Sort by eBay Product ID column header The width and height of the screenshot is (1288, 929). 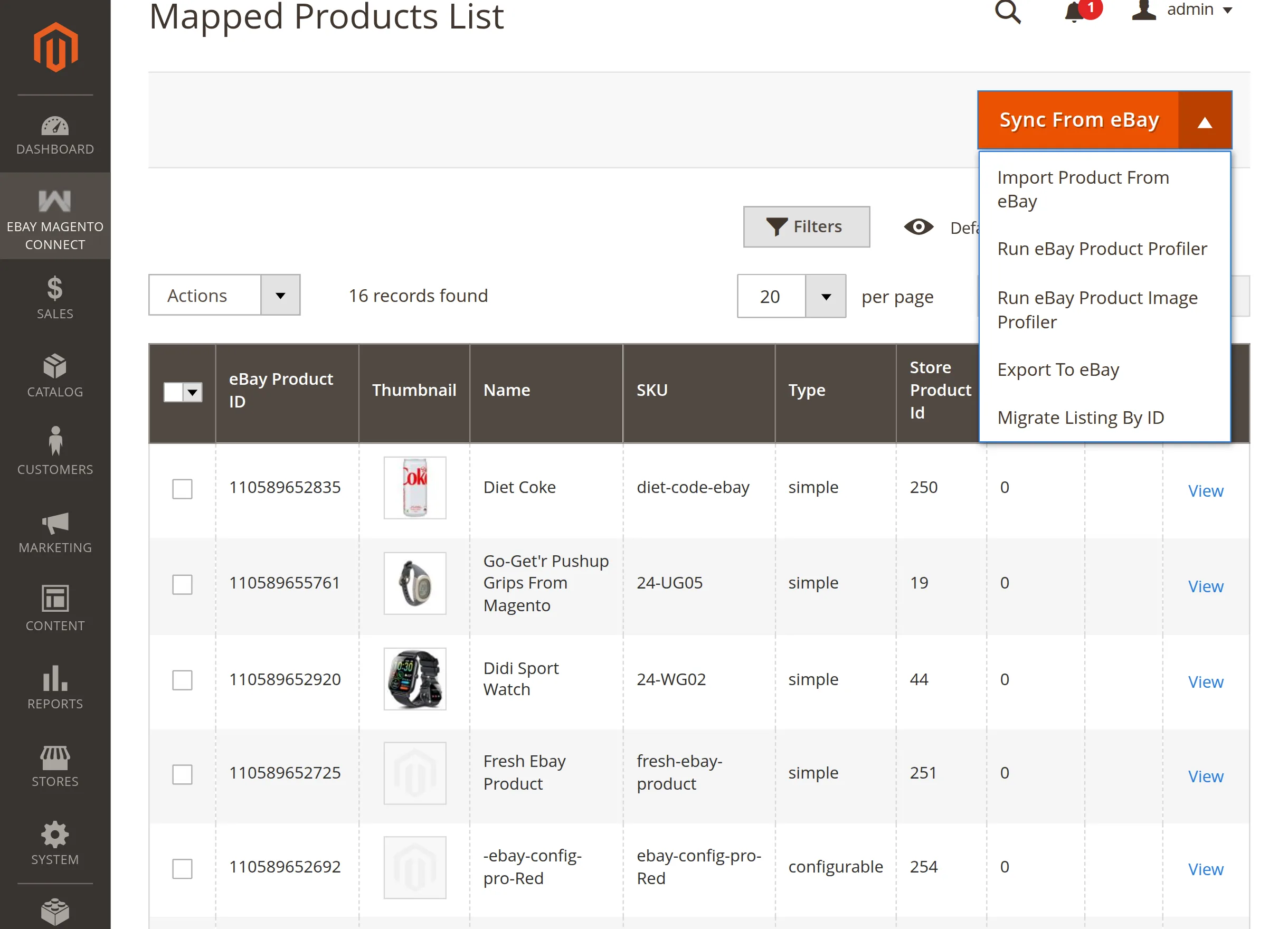[287, 392]
